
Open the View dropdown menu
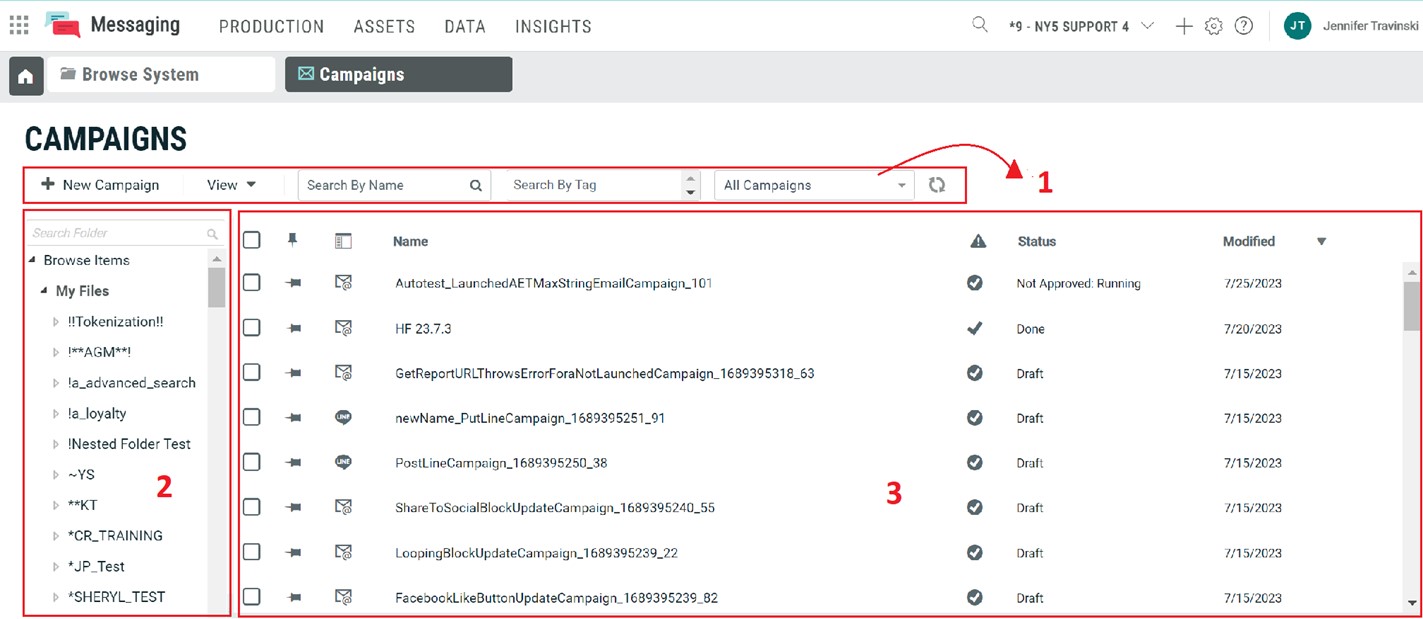231,185
